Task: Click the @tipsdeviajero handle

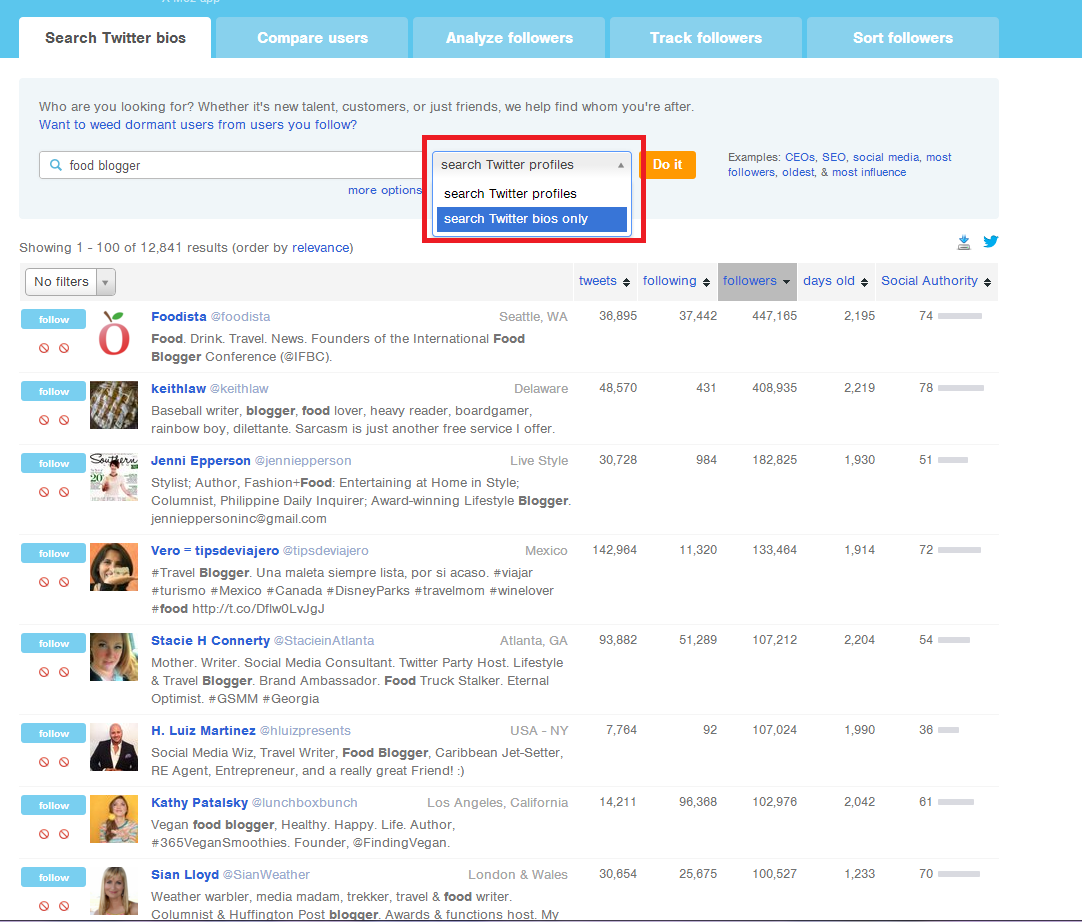Action: (x=326, y=551)
